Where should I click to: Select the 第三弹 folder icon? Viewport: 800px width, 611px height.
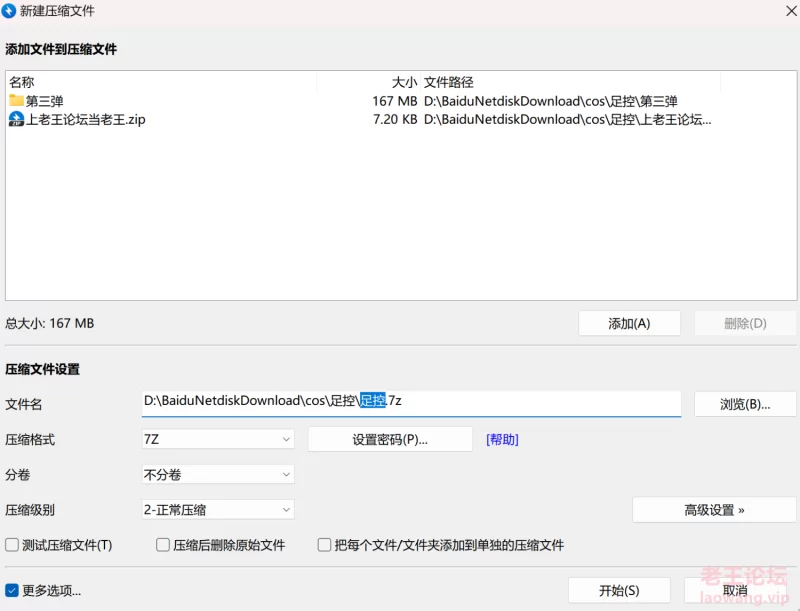click(16, 101)
